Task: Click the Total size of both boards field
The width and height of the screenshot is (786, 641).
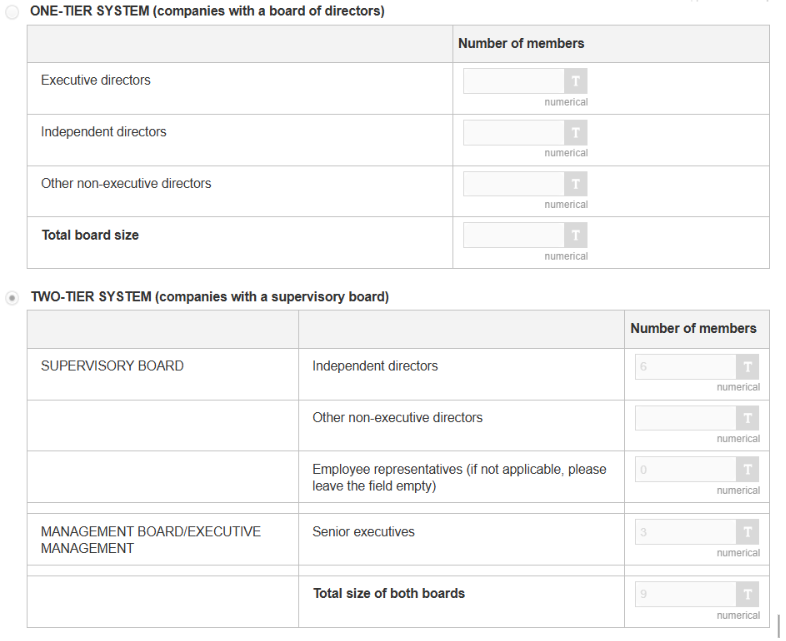Action: [686, 594]
